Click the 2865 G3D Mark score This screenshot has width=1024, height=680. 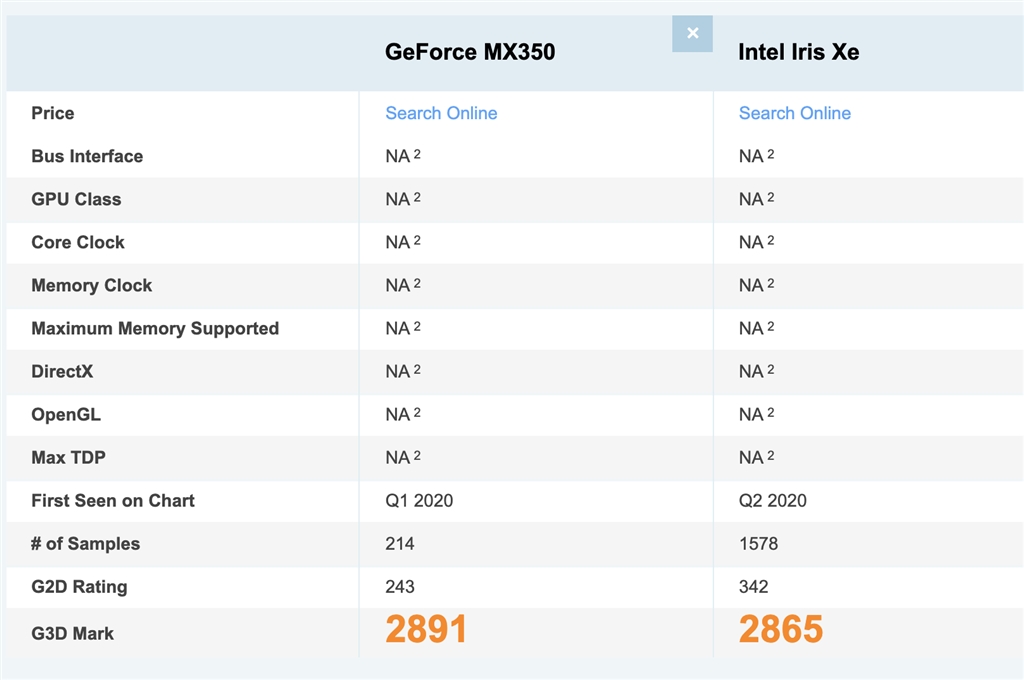pos(780,629)
